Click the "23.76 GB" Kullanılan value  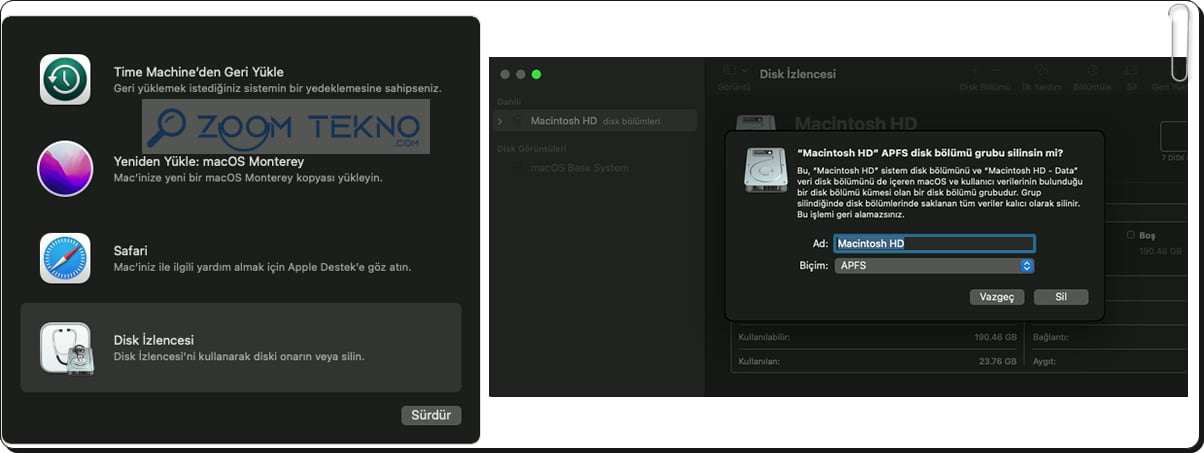point(996,361)
